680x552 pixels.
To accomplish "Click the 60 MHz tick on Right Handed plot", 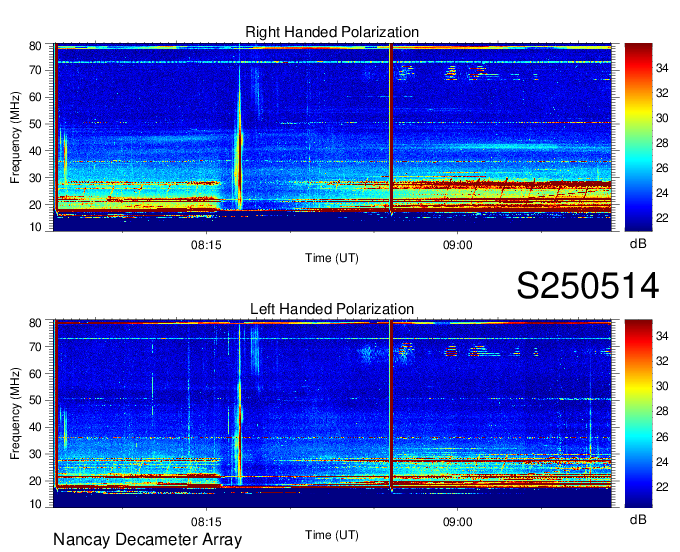I will click(x=35, y=97).
